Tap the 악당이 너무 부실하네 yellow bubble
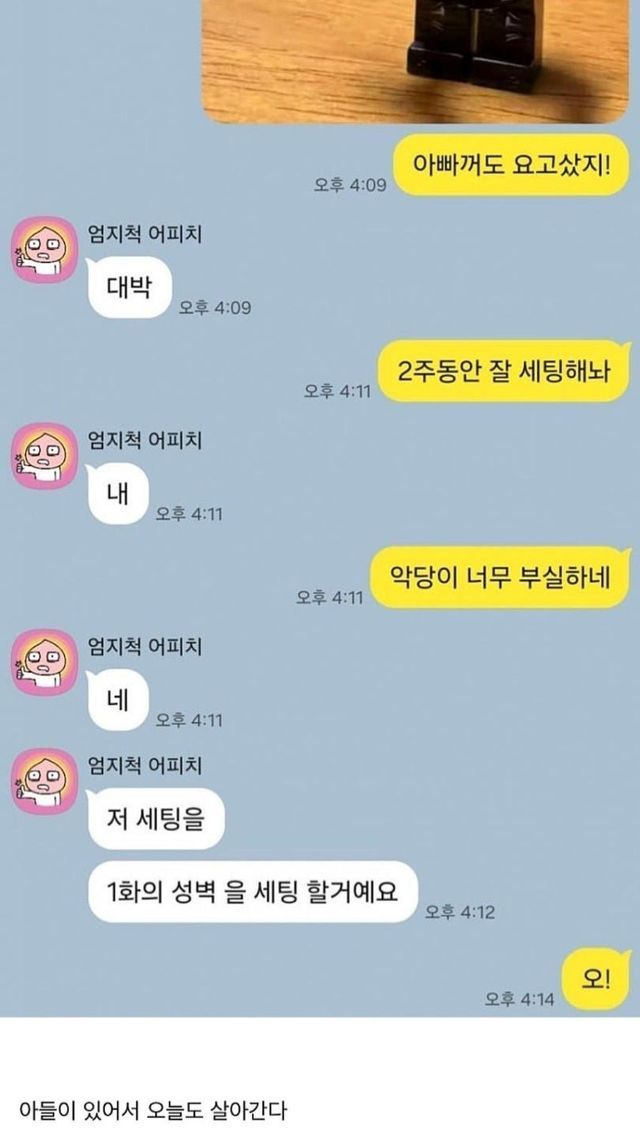Viewport: 640px width, 1144px height. click(501, 578)
